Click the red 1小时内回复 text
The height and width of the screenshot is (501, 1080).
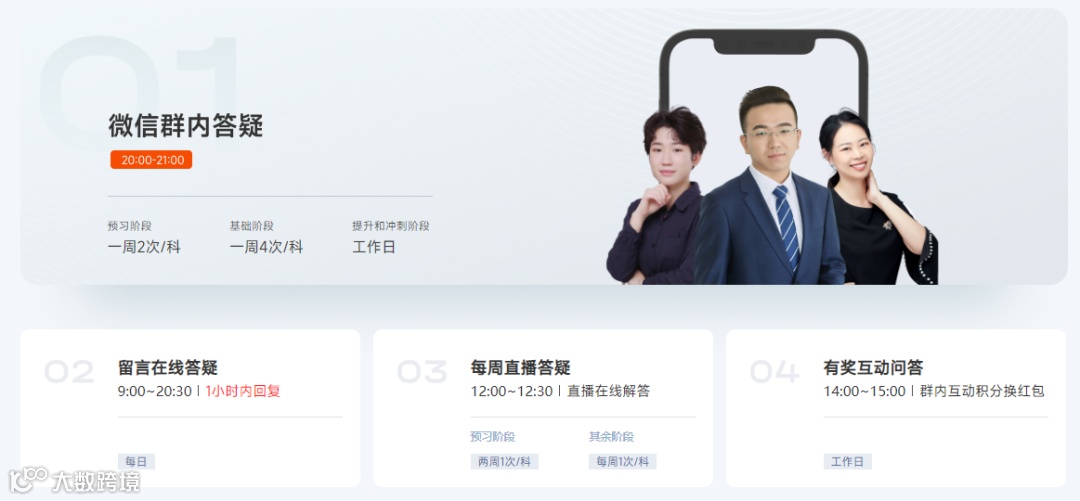pyautogui.click(x=243, y=391)
